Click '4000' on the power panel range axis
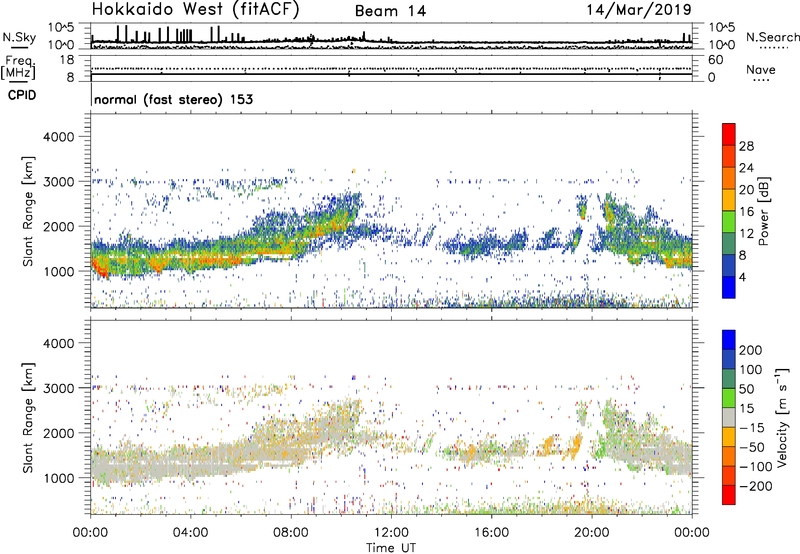The height and width of the screenshot is (554, 800). tap(58, 137)
